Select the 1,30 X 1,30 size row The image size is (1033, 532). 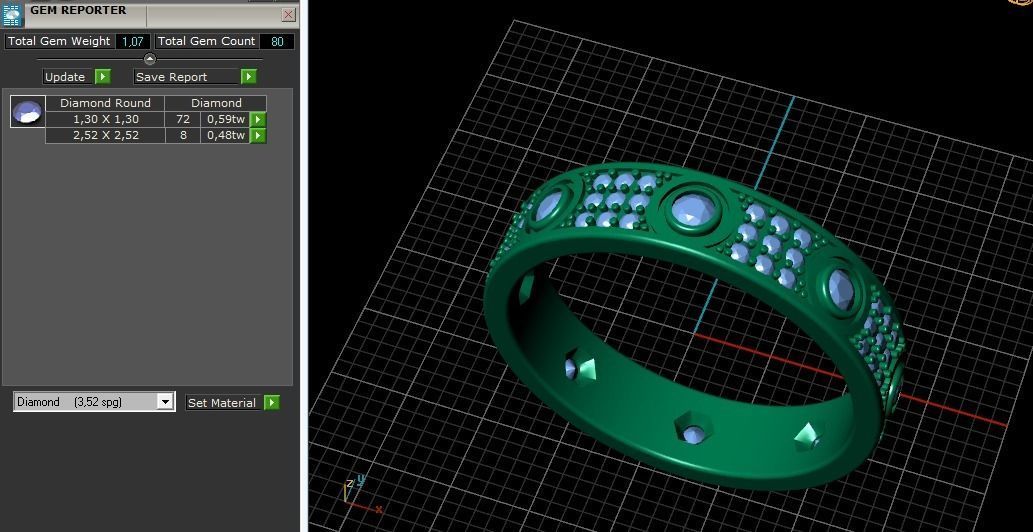(x=105, y=119)
